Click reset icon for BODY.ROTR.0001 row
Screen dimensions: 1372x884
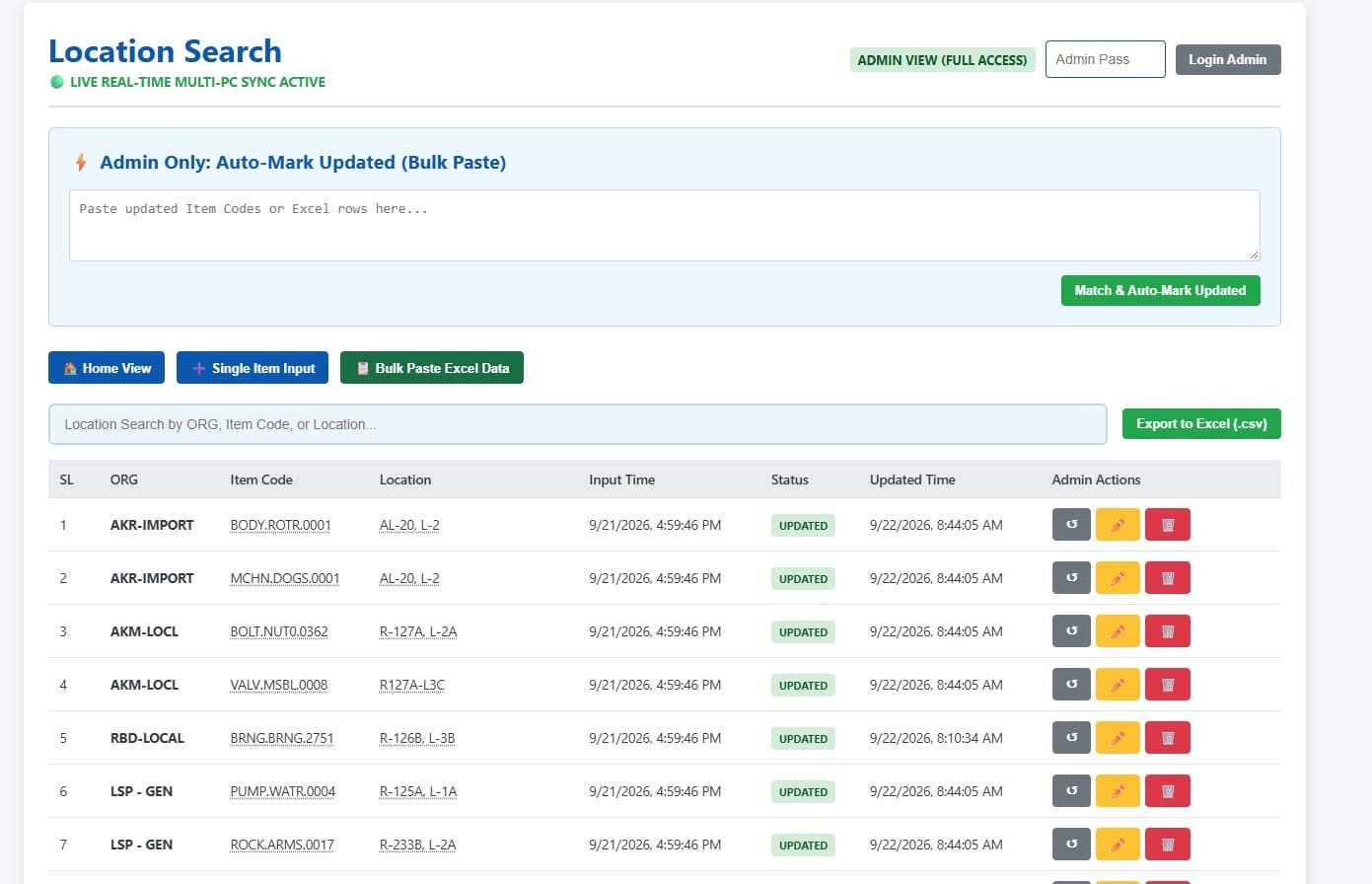(1071, 525)
